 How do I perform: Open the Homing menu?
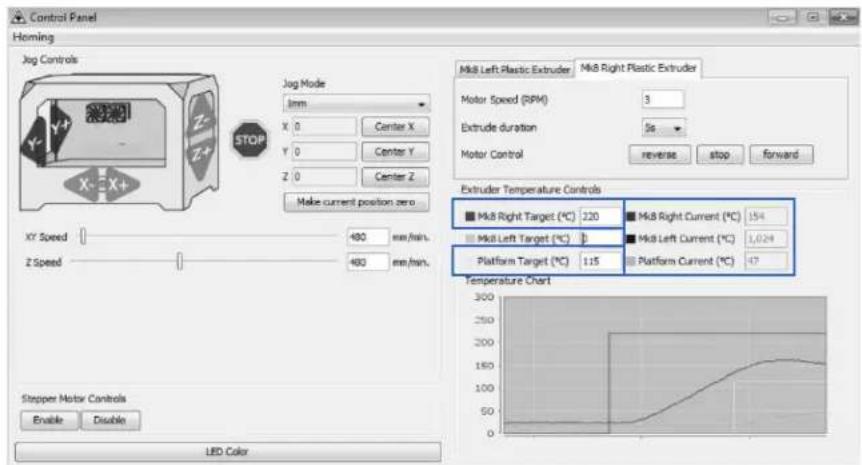(34, 37)
